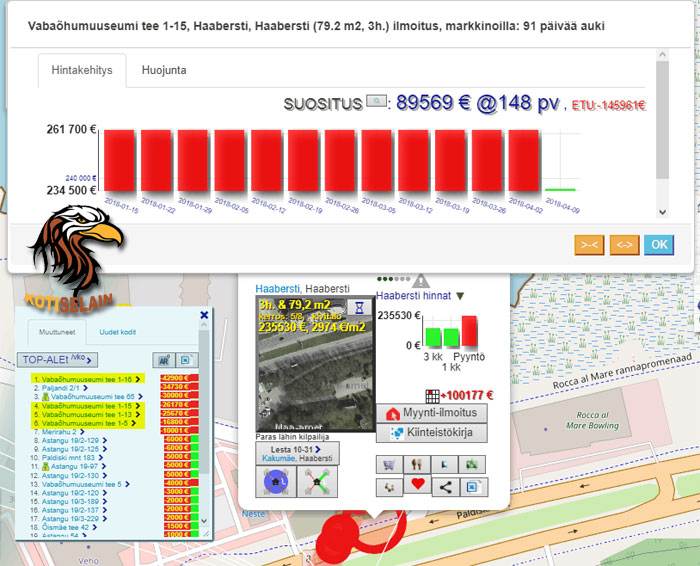Open chevron next to Vabaõhumuuseumi tee 5
This screenshot has height=566, width=700.
(x=127, y=484)
